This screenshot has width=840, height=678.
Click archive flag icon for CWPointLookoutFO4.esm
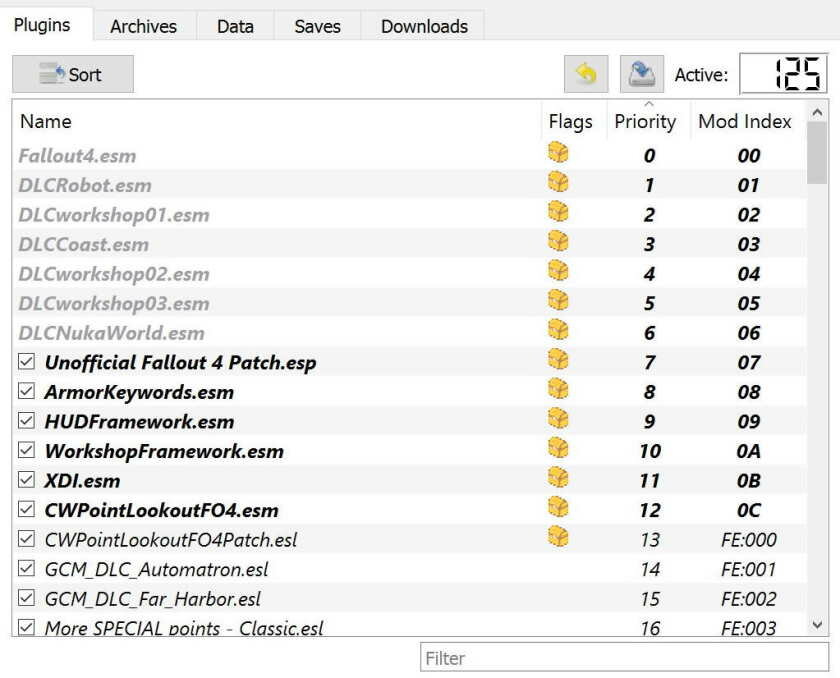558,507
